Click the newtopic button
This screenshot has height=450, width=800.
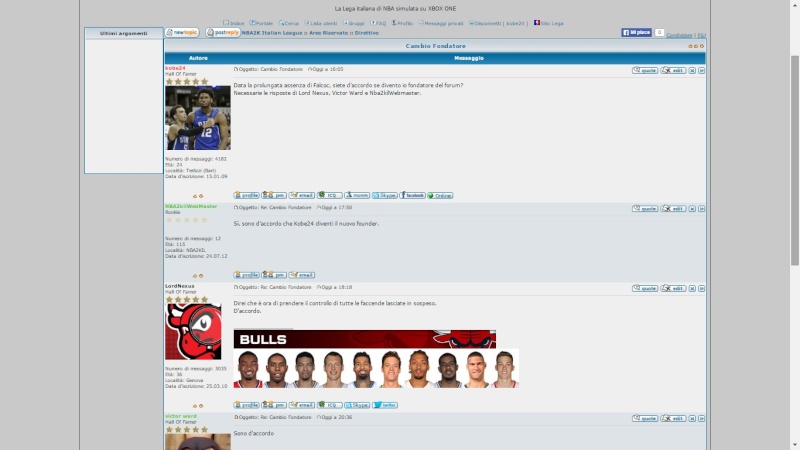point(182,33)
